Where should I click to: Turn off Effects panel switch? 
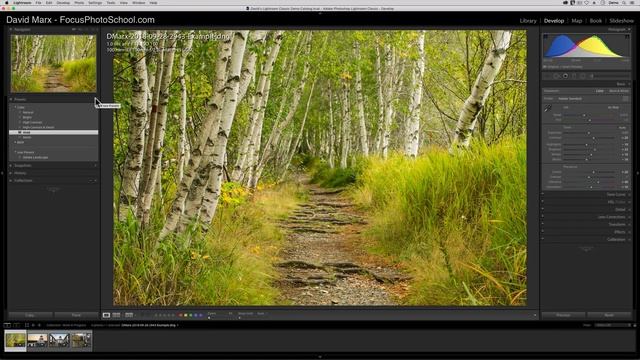542,232
